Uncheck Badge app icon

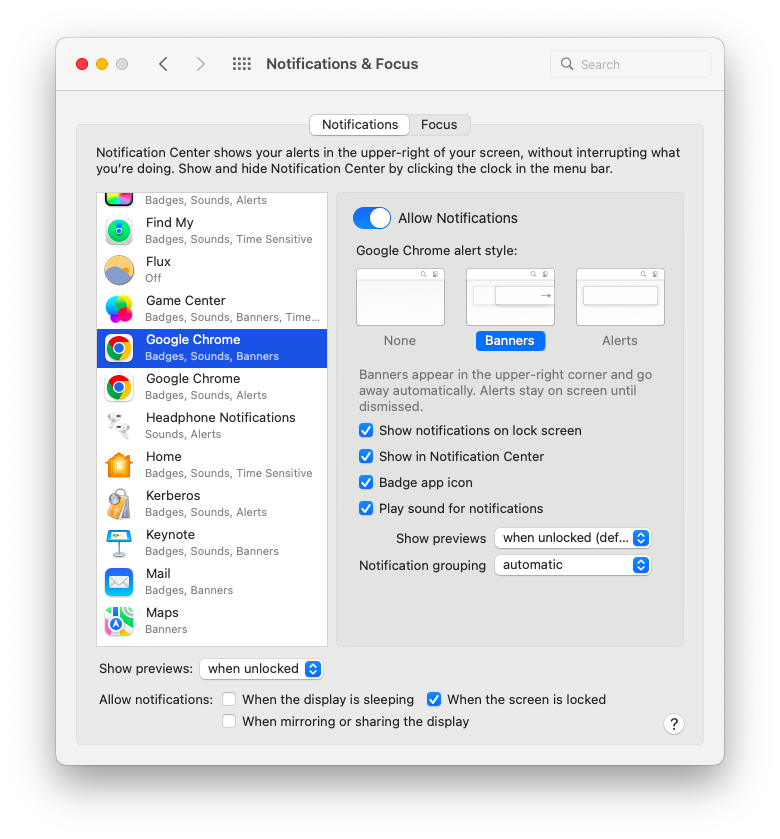[x=366, y=483]
